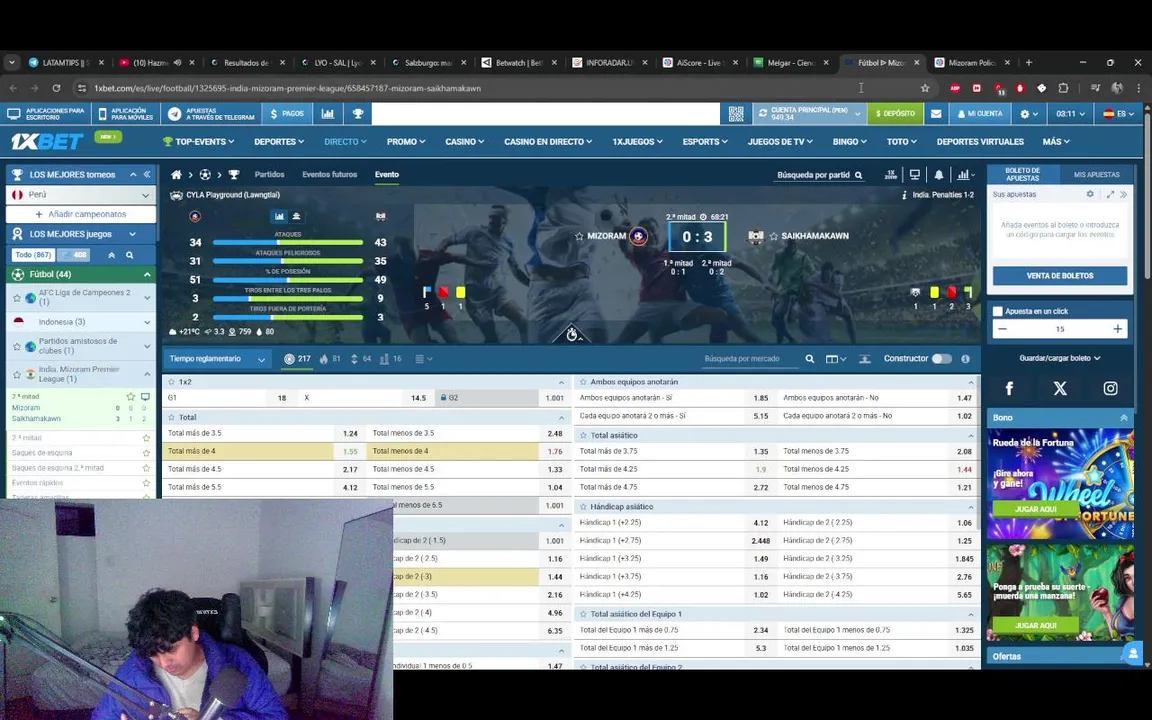This screenshot has width=1152, height=720.
Task: Toggle the bell notification icon
Action: click(x=938, y=175)
